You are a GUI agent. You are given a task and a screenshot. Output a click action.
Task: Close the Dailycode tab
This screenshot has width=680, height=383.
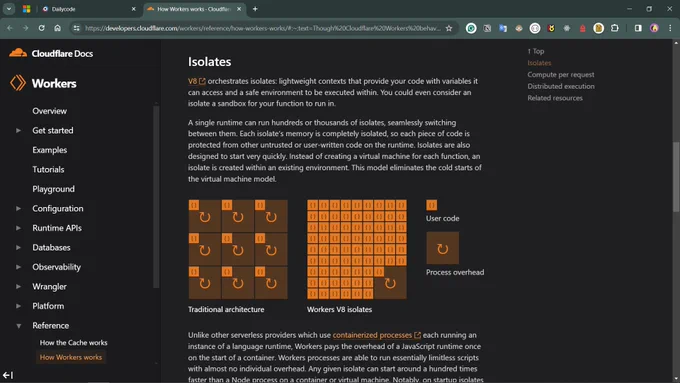pyautogui.click(x=134, y=9)
